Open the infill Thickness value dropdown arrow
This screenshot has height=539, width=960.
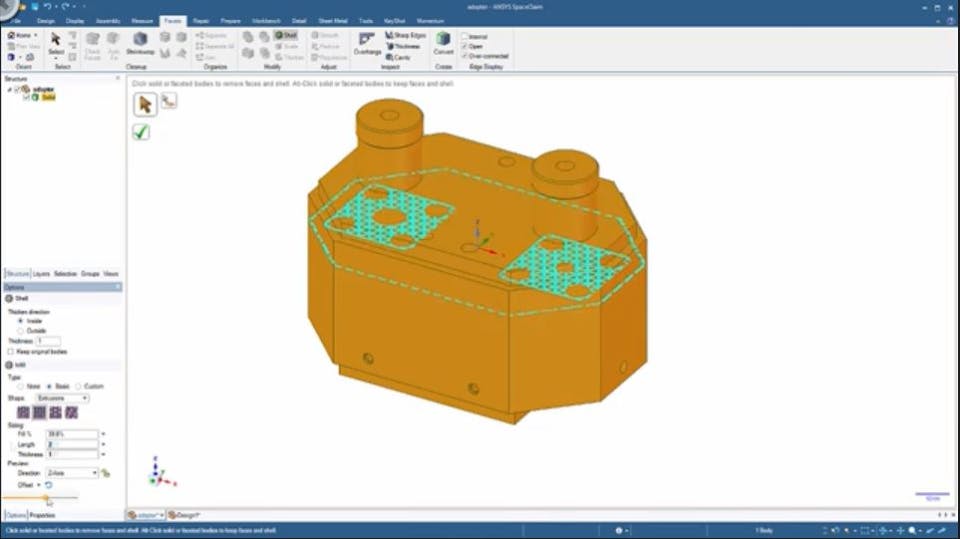pyautogui.click(x=103, y=454)
